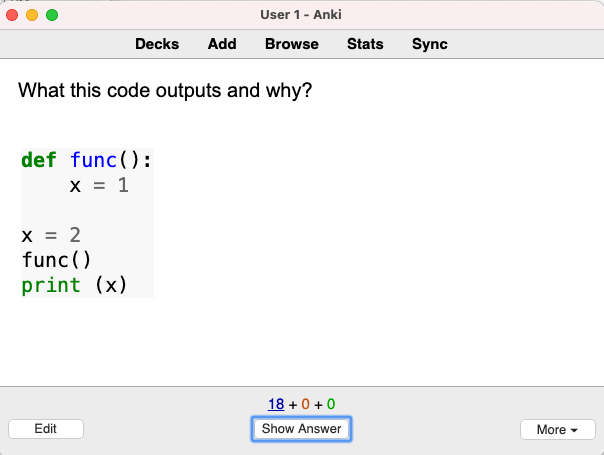
Task: Click the 'User 1 - Anki' title bar
Action: (302, 15)
